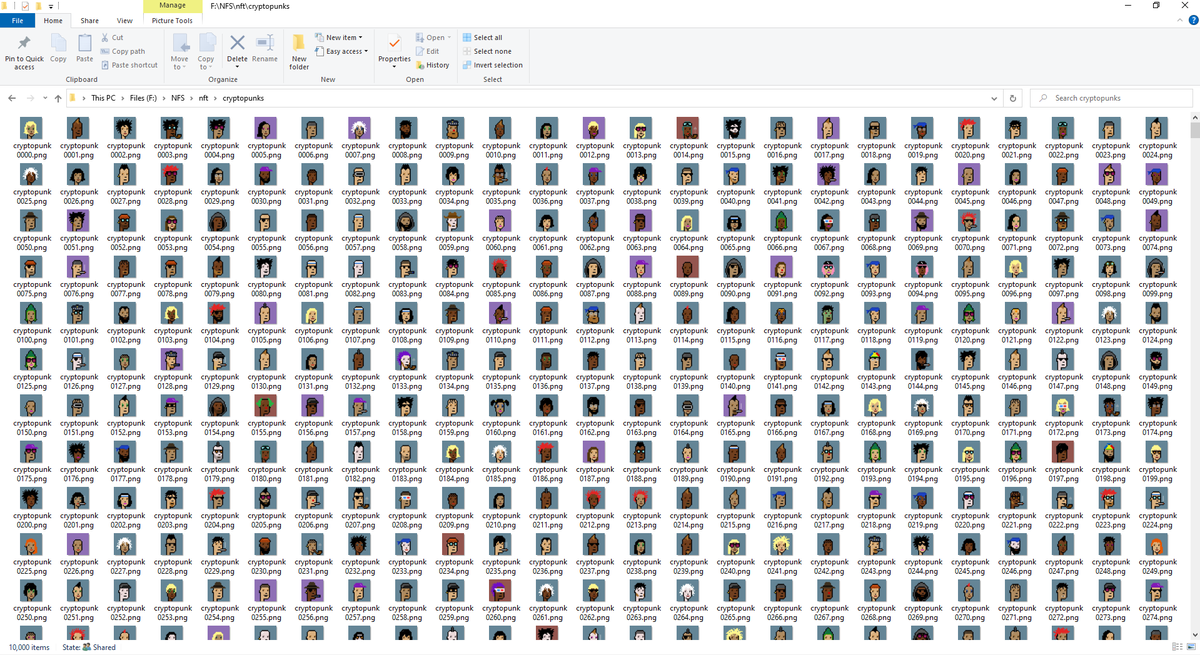Image resolution: width=1200 pixels, height=655 pixels.
Task: Click the State: Shared status text
Action: pyautogui.click(x=89, y=647)
